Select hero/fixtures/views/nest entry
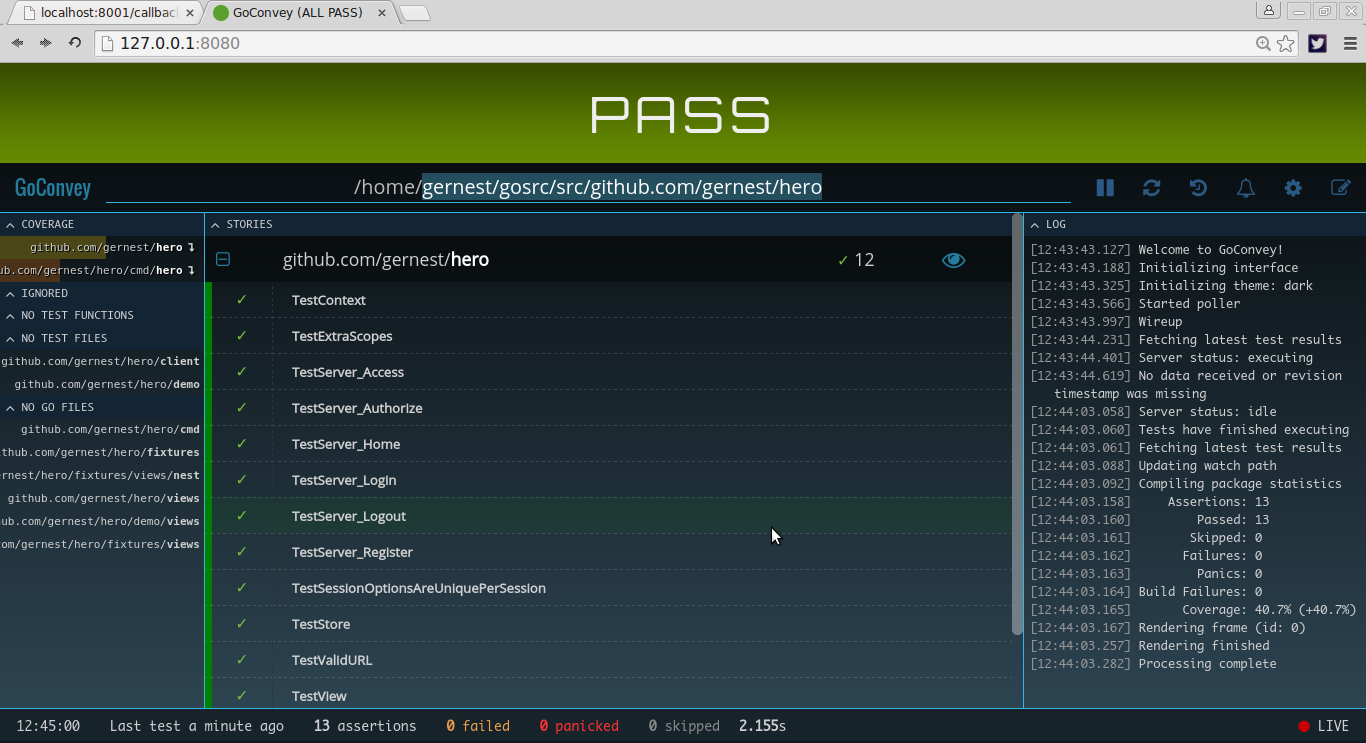The height and width of the screenshot is (743, 1366). pyautogui.click(x=100, y=476)
